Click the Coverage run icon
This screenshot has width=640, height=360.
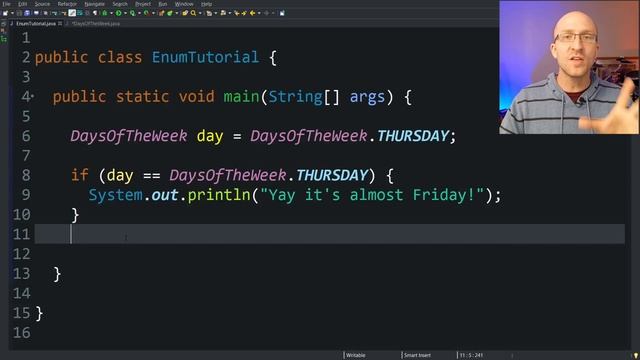[132, 13]
